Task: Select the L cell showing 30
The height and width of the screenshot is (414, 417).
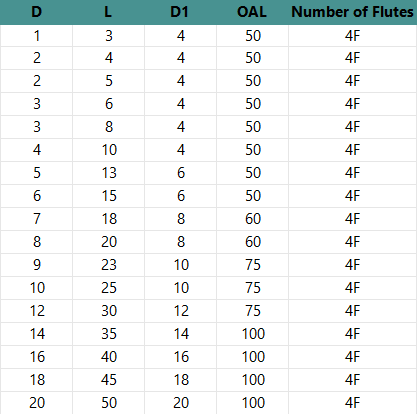Action: pyautogui.click(x=108, y=311)
